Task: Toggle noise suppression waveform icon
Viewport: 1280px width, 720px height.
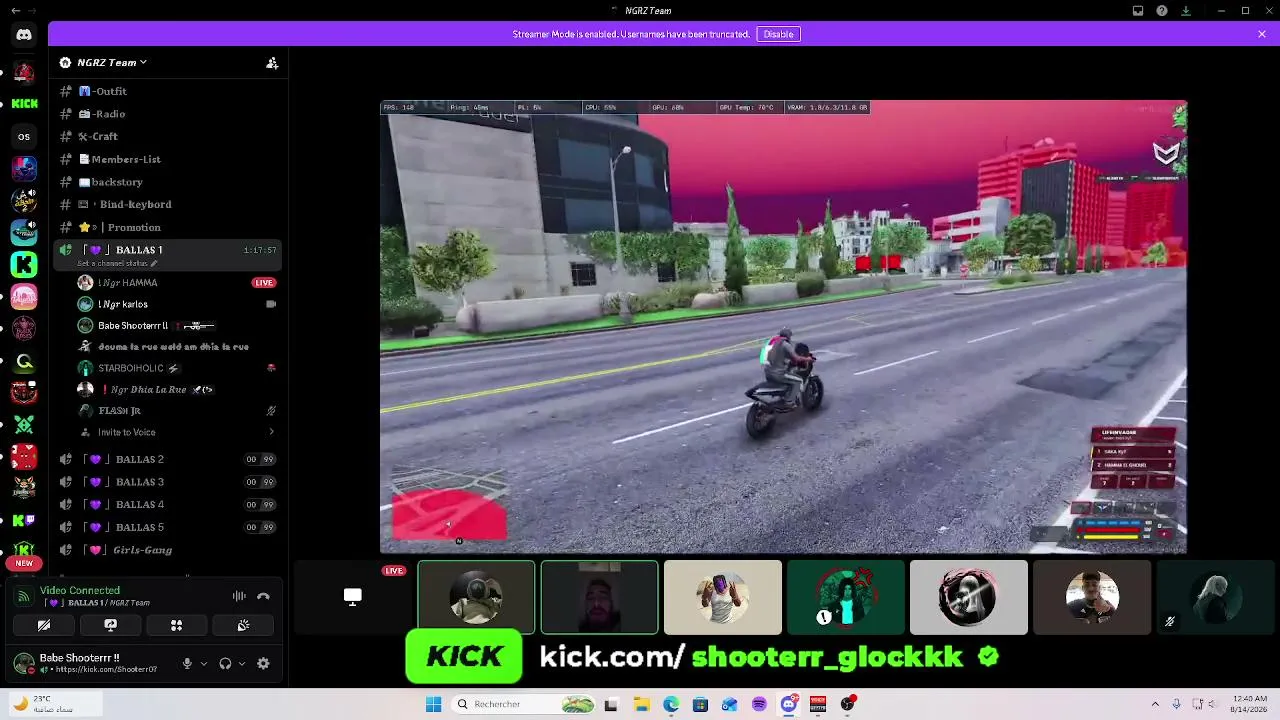Action: (239, 596)
